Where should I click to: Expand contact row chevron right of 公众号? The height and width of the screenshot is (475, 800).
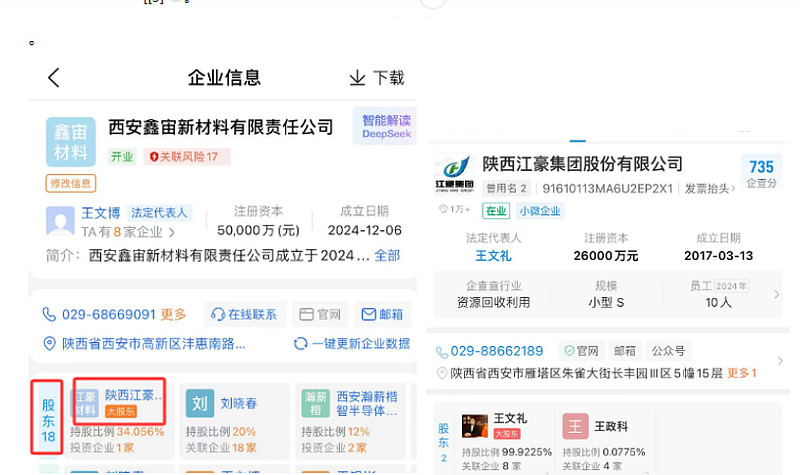(780, 361)
